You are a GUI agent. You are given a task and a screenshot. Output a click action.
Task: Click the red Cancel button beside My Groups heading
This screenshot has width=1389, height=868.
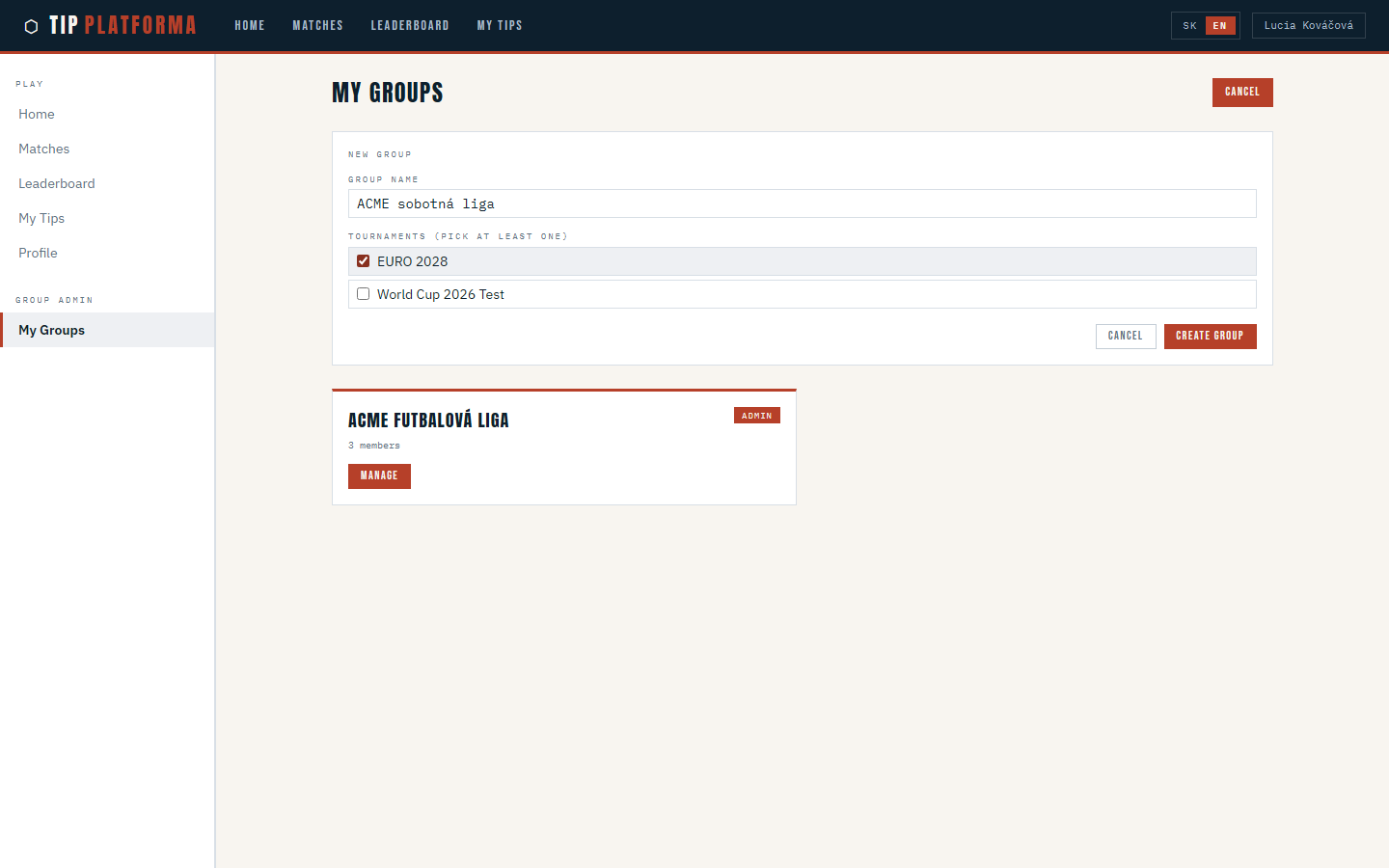click(x=1241, y=93)
